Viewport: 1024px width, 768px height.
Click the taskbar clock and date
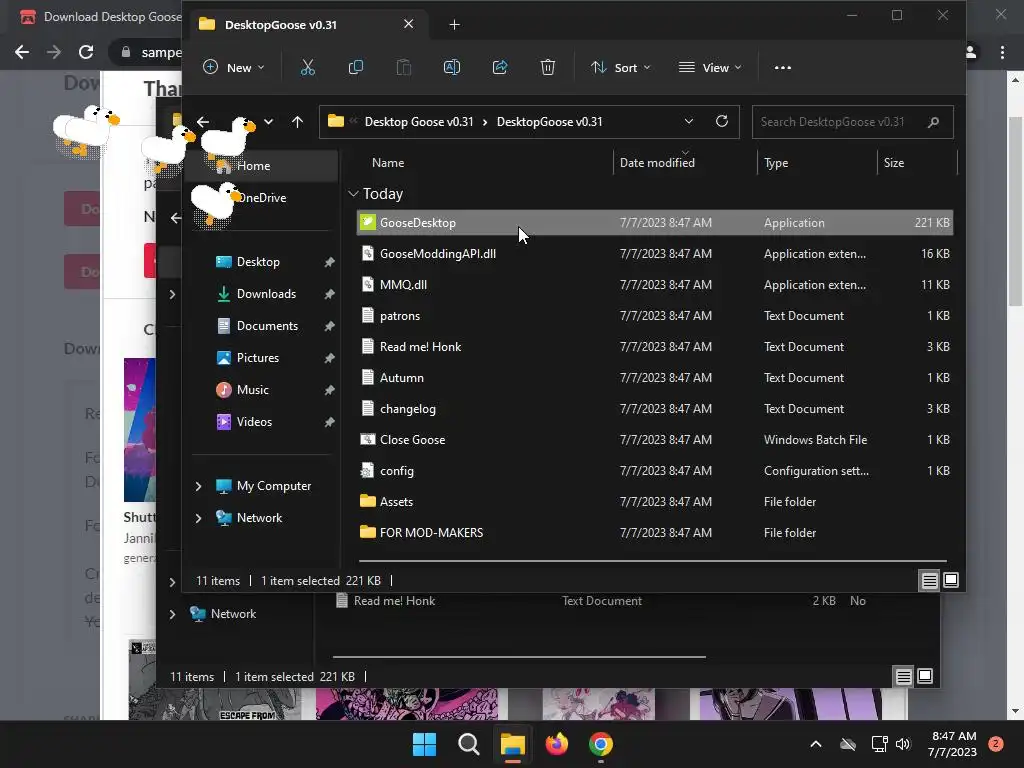(x=953, y=744)
